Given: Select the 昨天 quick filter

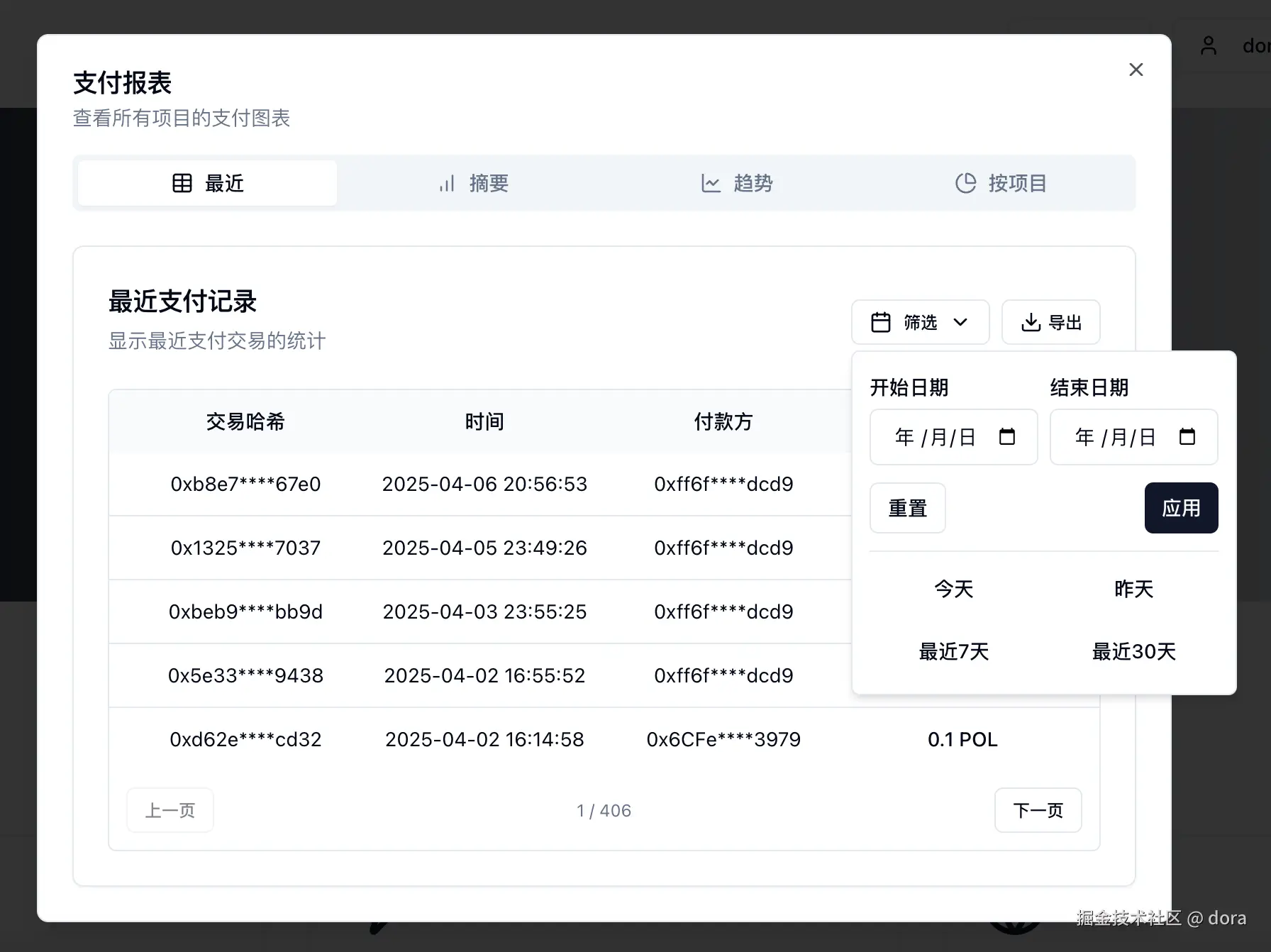Looking at the screenshot, I should pyautogui.click(x=1133, y=589).
